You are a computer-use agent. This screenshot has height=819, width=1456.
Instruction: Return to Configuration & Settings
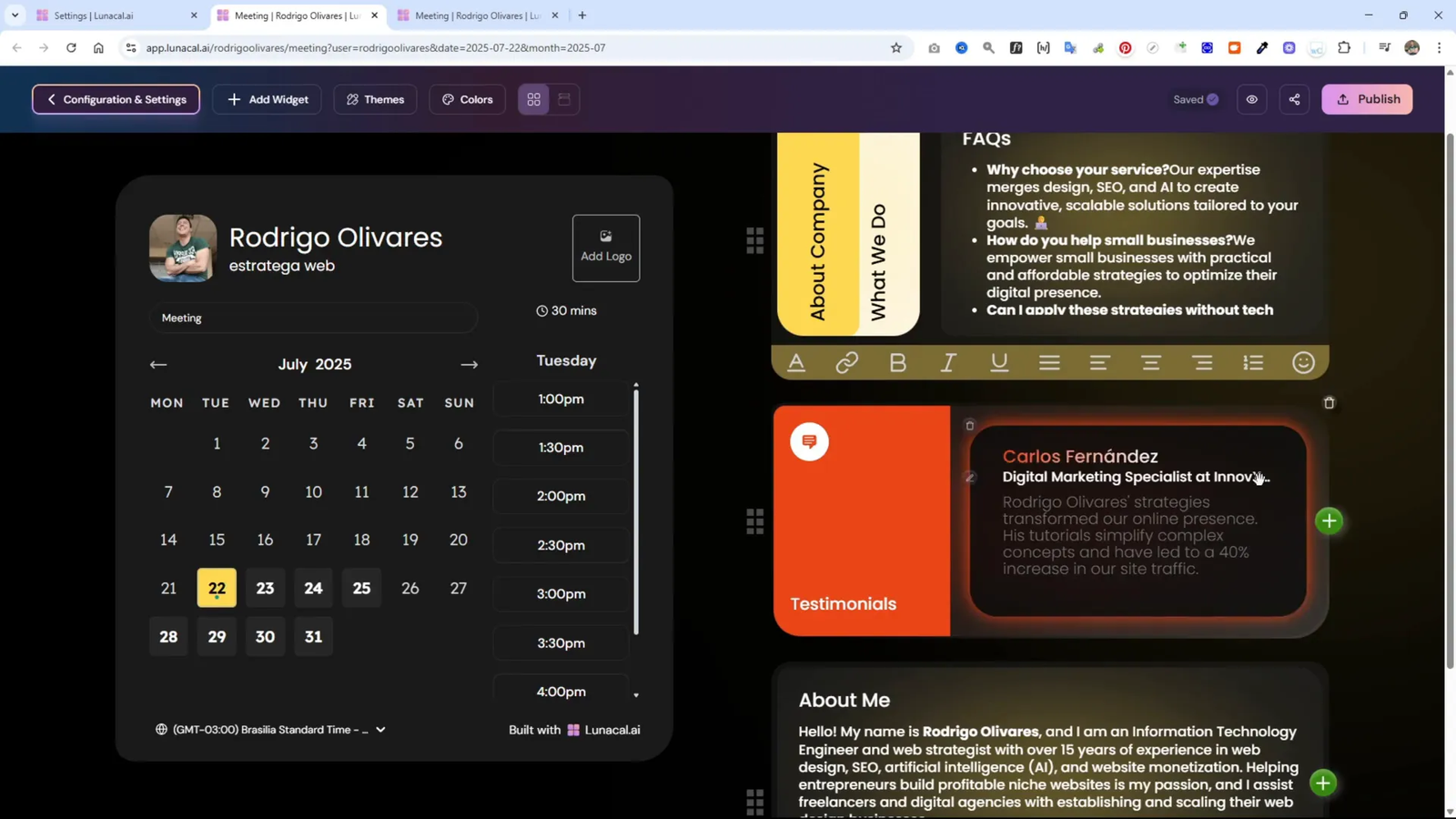coord(115,99)
